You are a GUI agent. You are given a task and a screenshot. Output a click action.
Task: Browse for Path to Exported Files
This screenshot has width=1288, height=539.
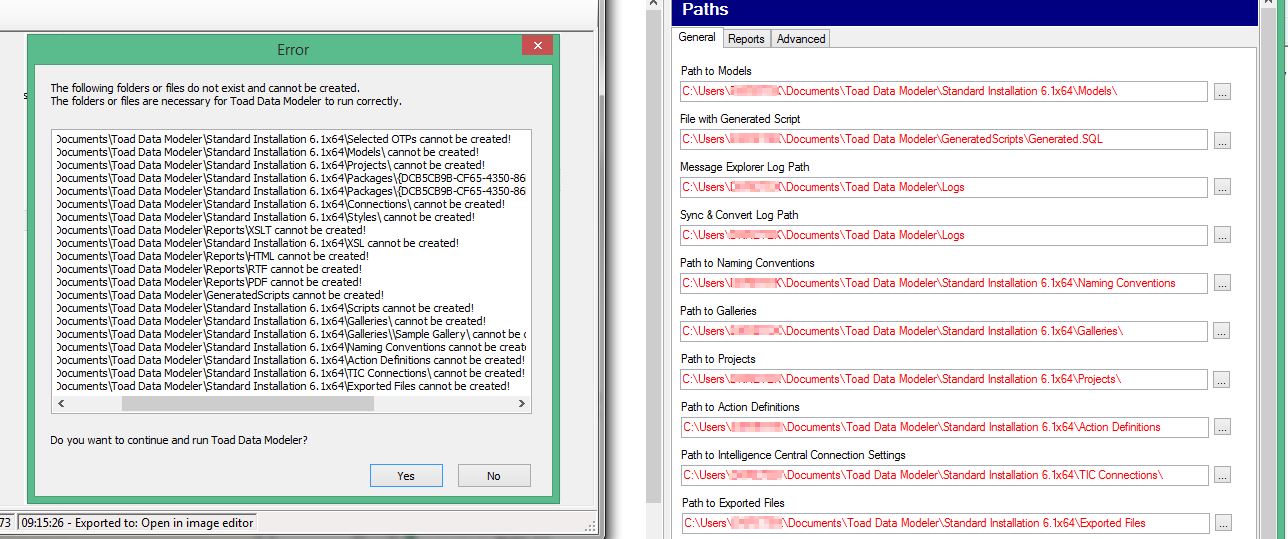click(x=1222, y=523)
